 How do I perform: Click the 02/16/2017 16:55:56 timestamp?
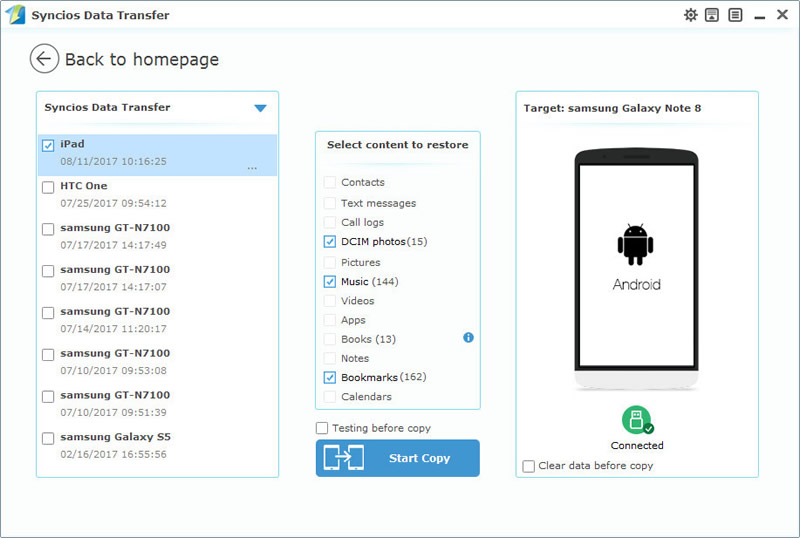point(113,454)
